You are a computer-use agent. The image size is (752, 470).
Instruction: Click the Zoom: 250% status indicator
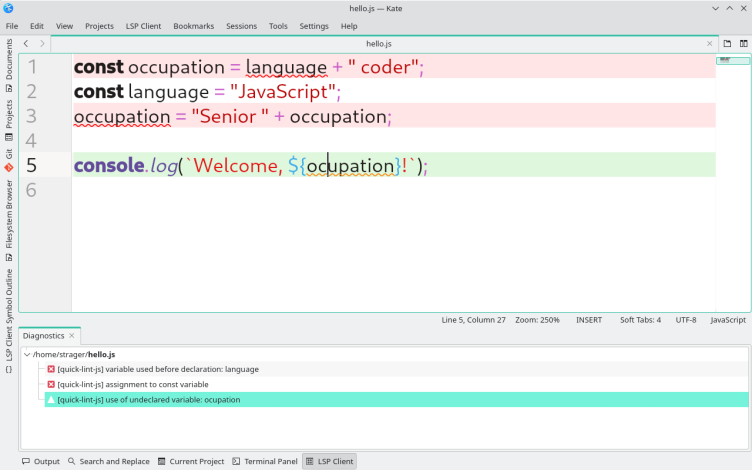(x=537, y=320)
